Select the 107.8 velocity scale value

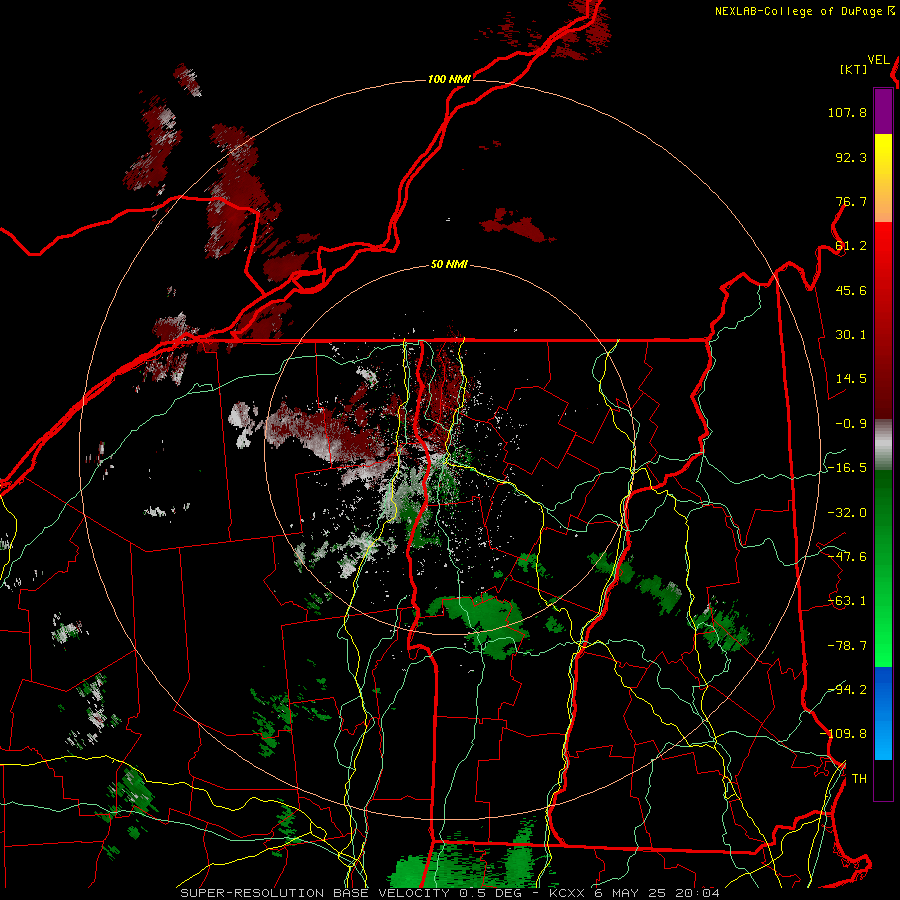847,112
